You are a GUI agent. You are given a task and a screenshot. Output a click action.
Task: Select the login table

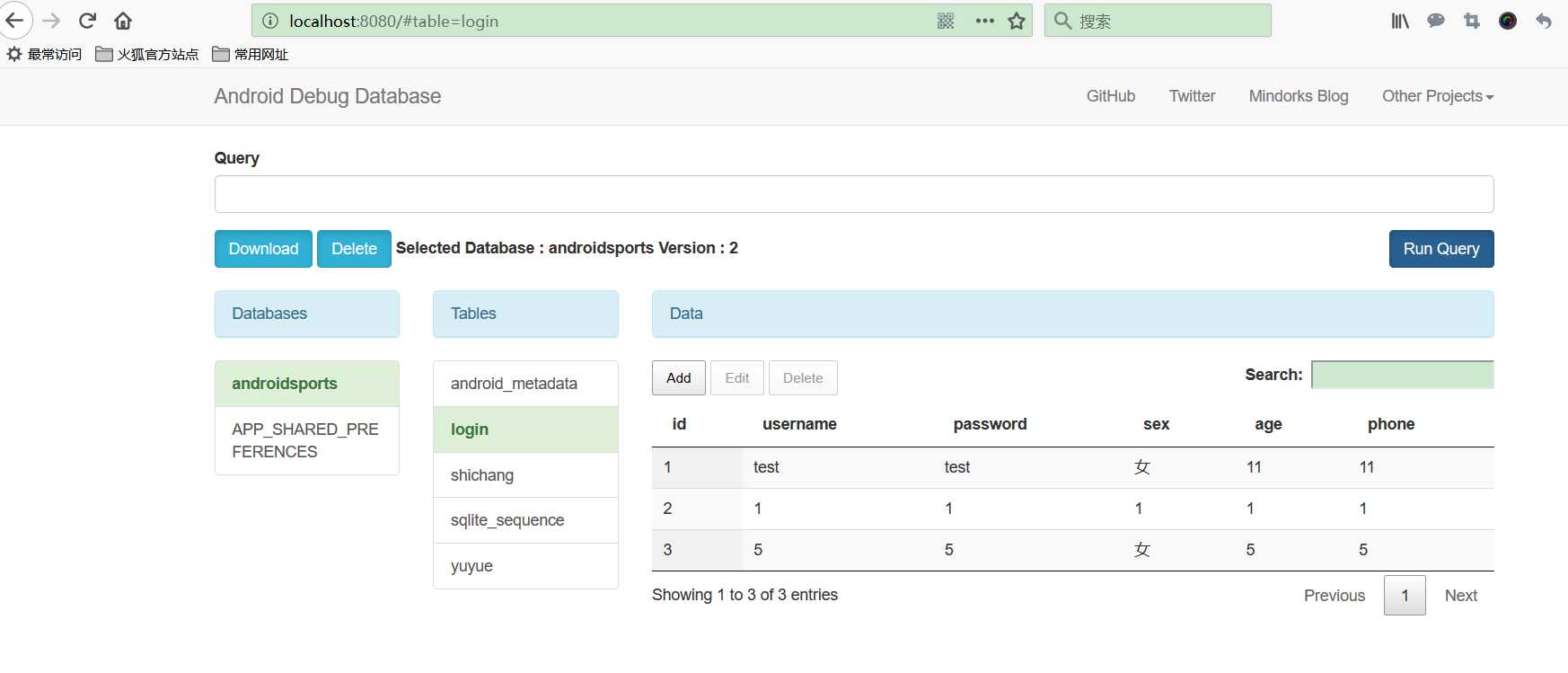pyautogui.click(x=525, y=429)
